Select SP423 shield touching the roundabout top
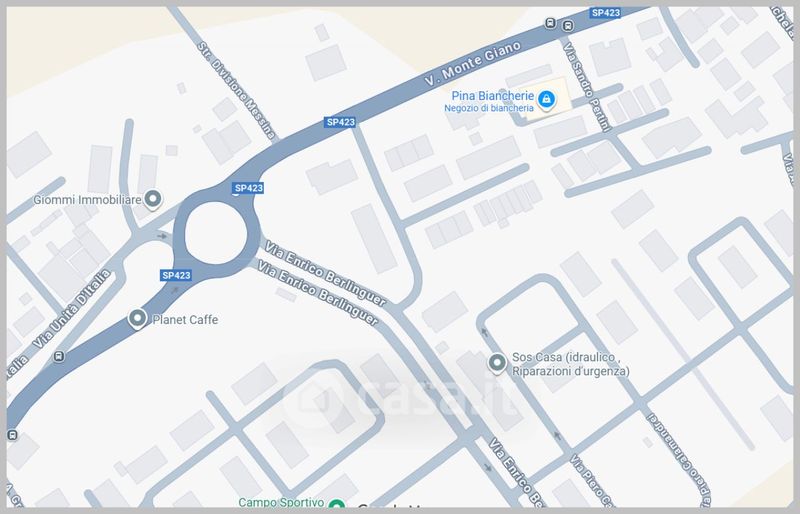The width and height of the screenshot is (800, 514). (x=248, y=188)
